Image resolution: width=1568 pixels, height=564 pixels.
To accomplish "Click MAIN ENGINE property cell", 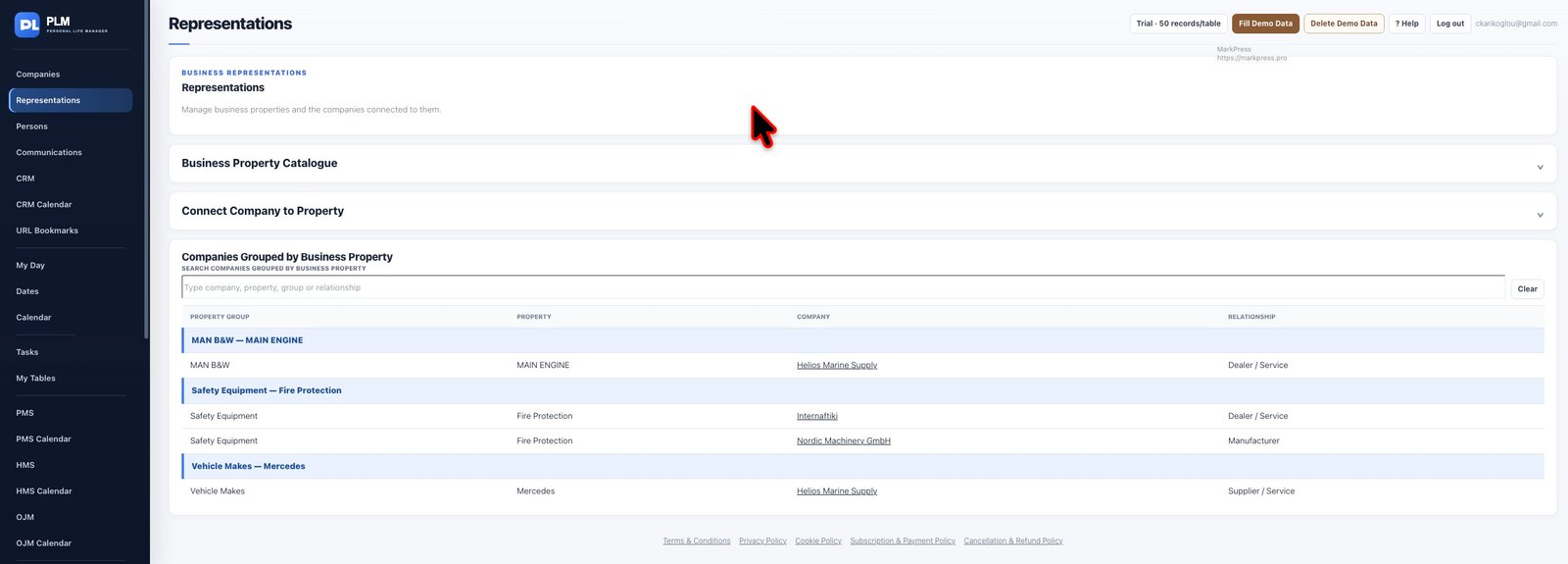I will click(x=543, y=365).
